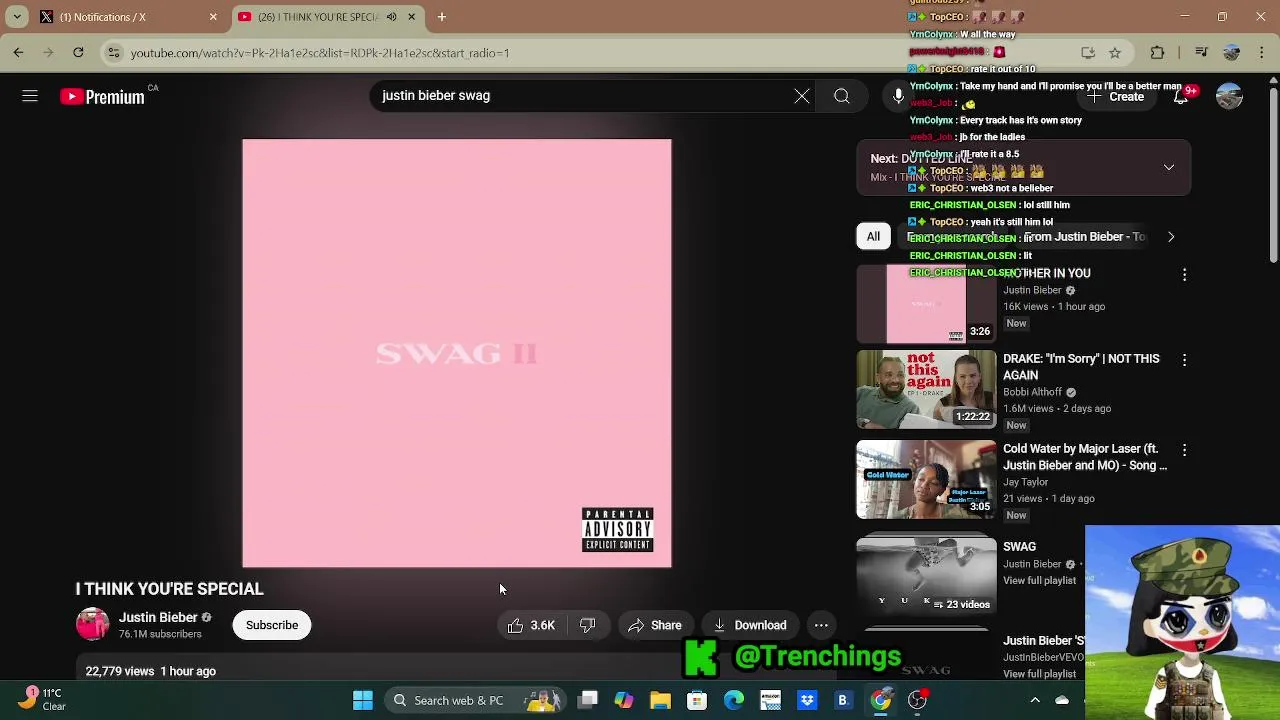Open Chrome three-dot menu
The image size is (1280, 720).
(x=1261, y=53)
